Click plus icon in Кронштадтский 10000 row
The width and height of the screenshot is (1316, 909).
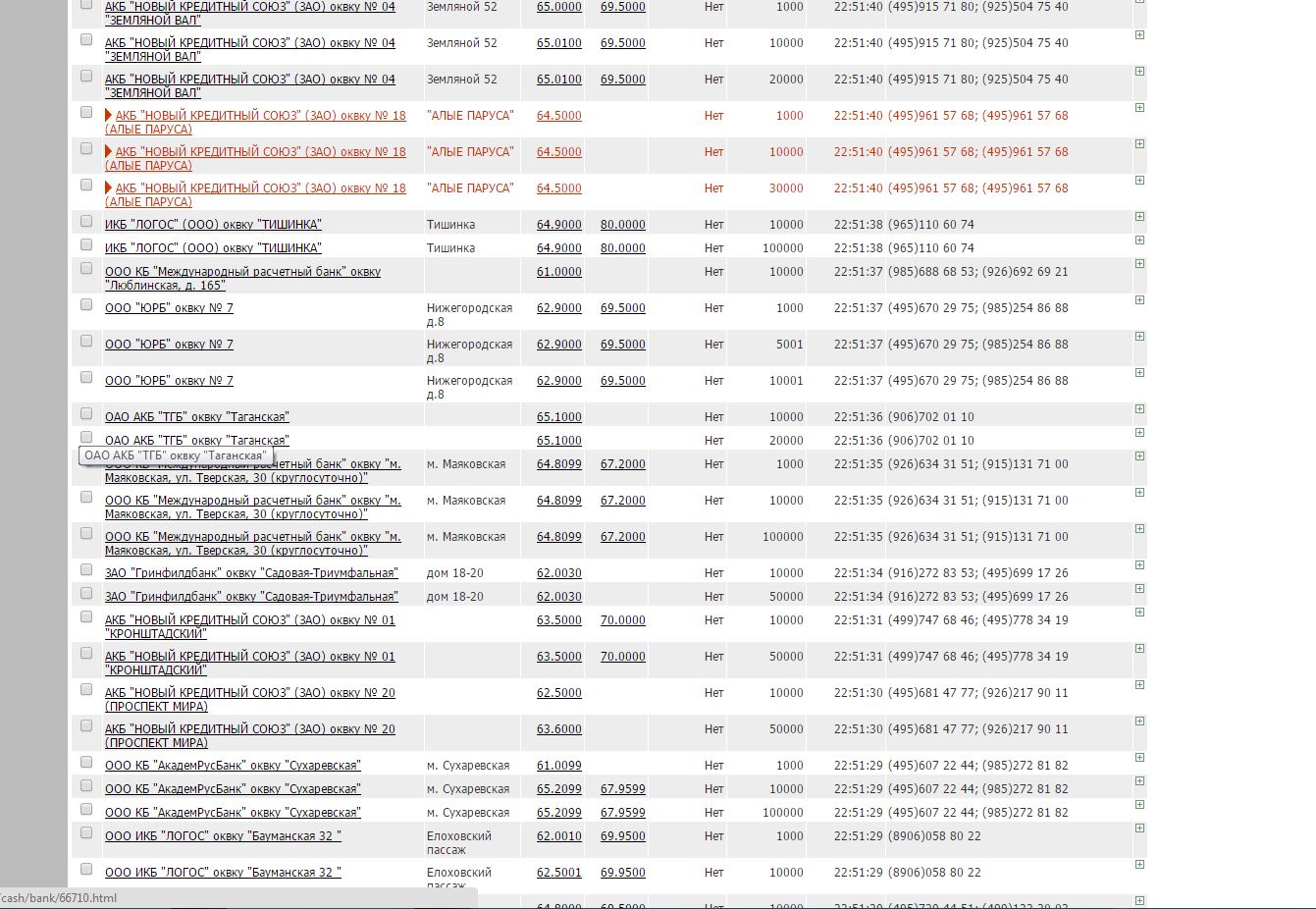1139,613
